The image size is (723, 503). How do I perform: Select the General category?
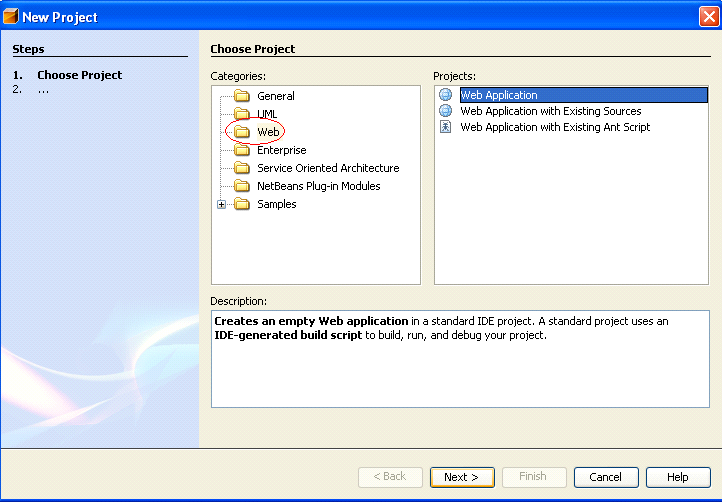click(276, 96)
